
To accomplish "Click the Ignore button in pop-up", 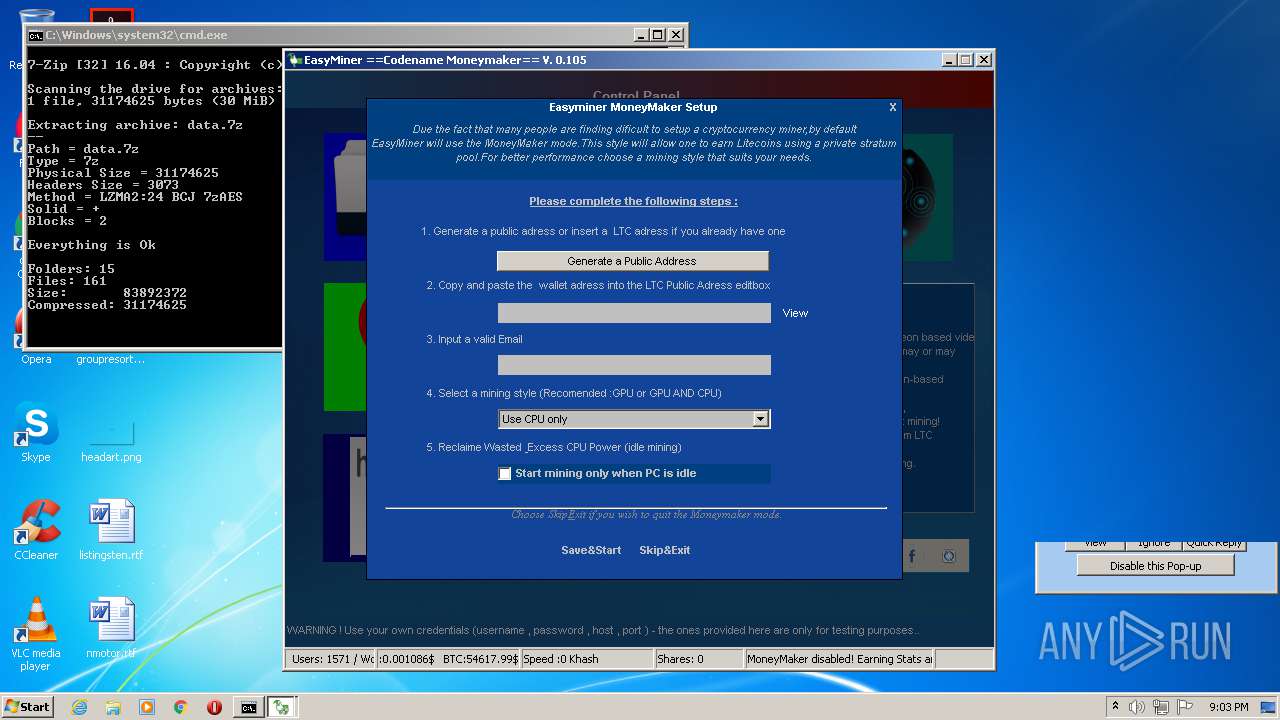I will click(1153, 545).
